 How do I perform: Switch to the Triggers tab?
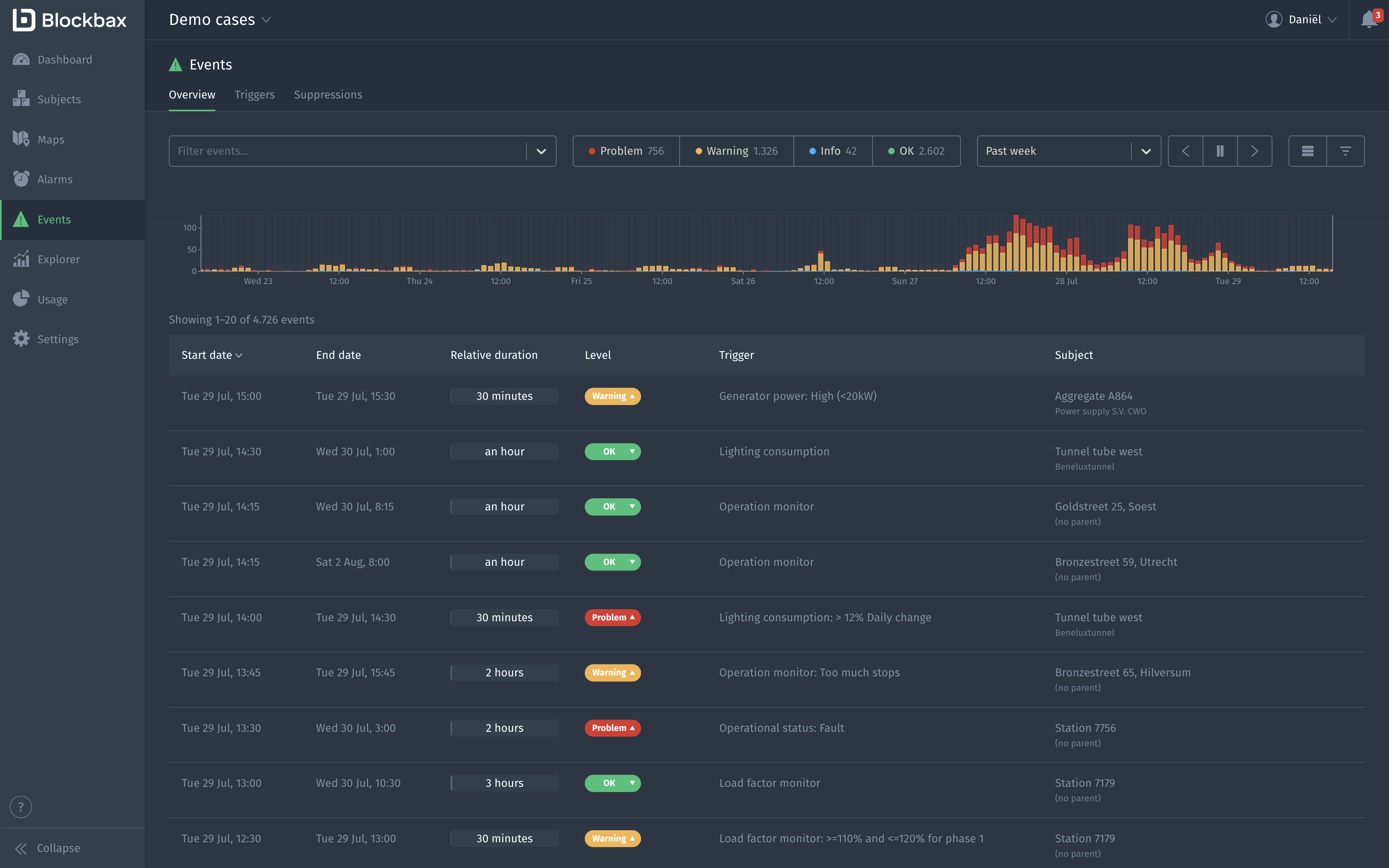[x=254, y=94]
